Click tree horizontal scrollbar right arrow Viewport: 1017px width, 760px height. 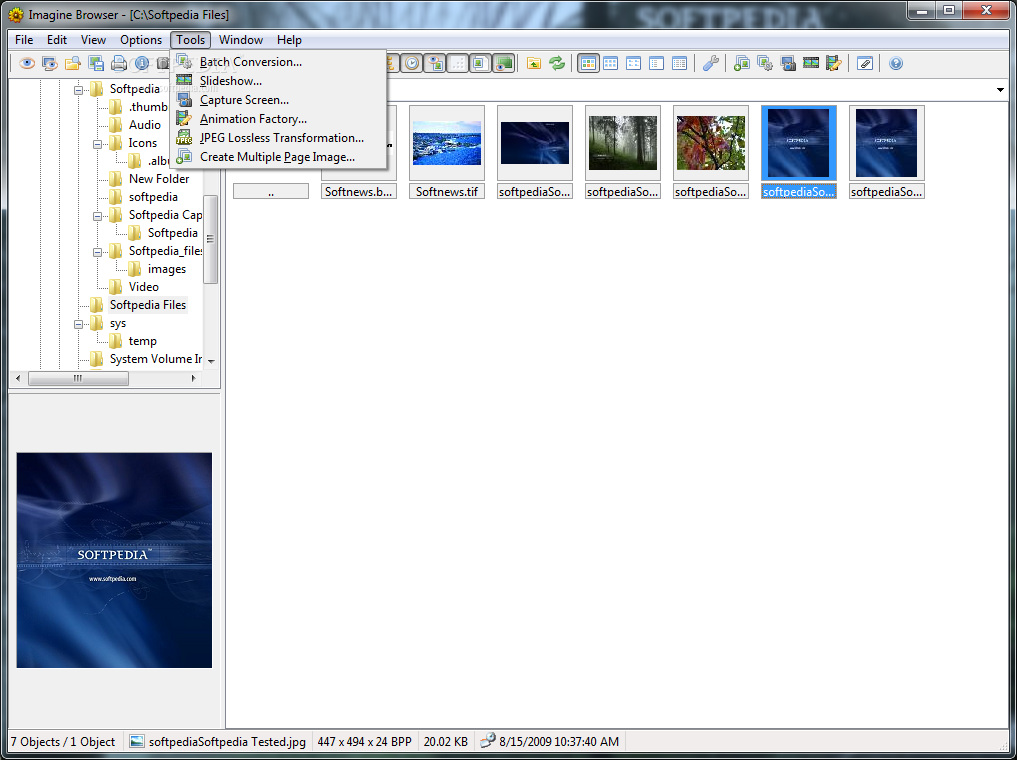point(193,378)
